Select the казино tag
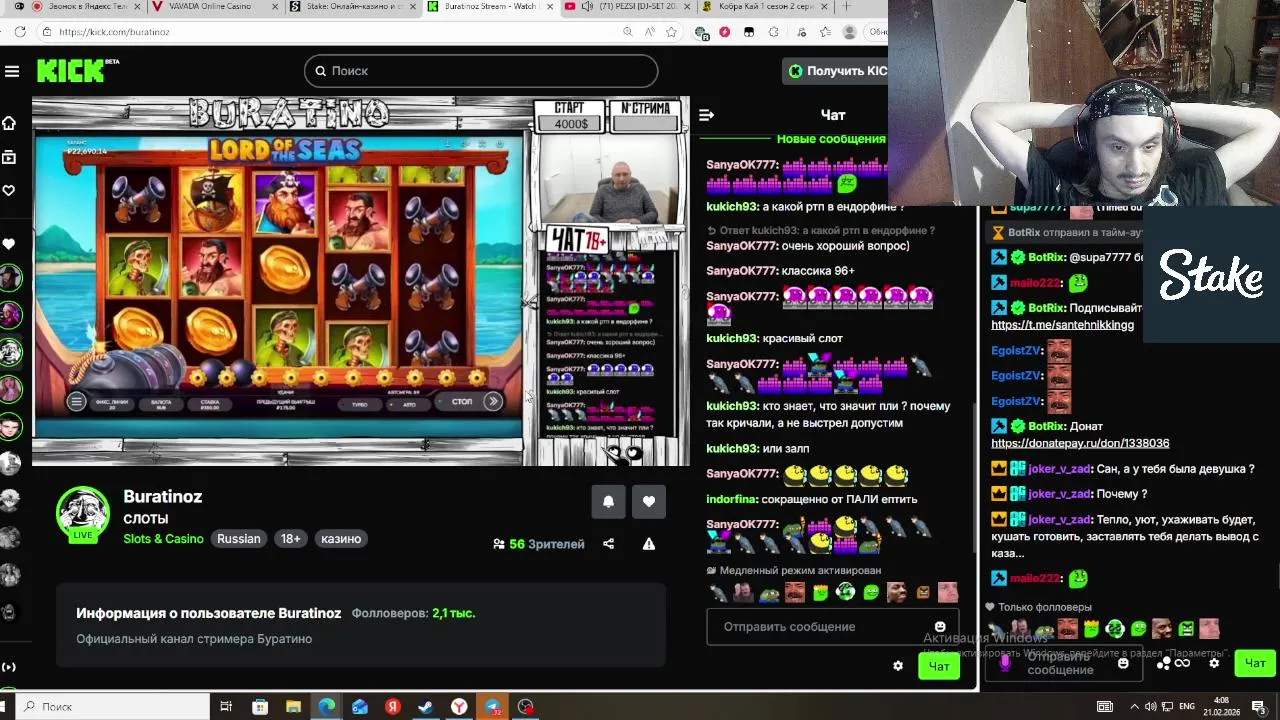The image size is (1280, 720). 341,539
